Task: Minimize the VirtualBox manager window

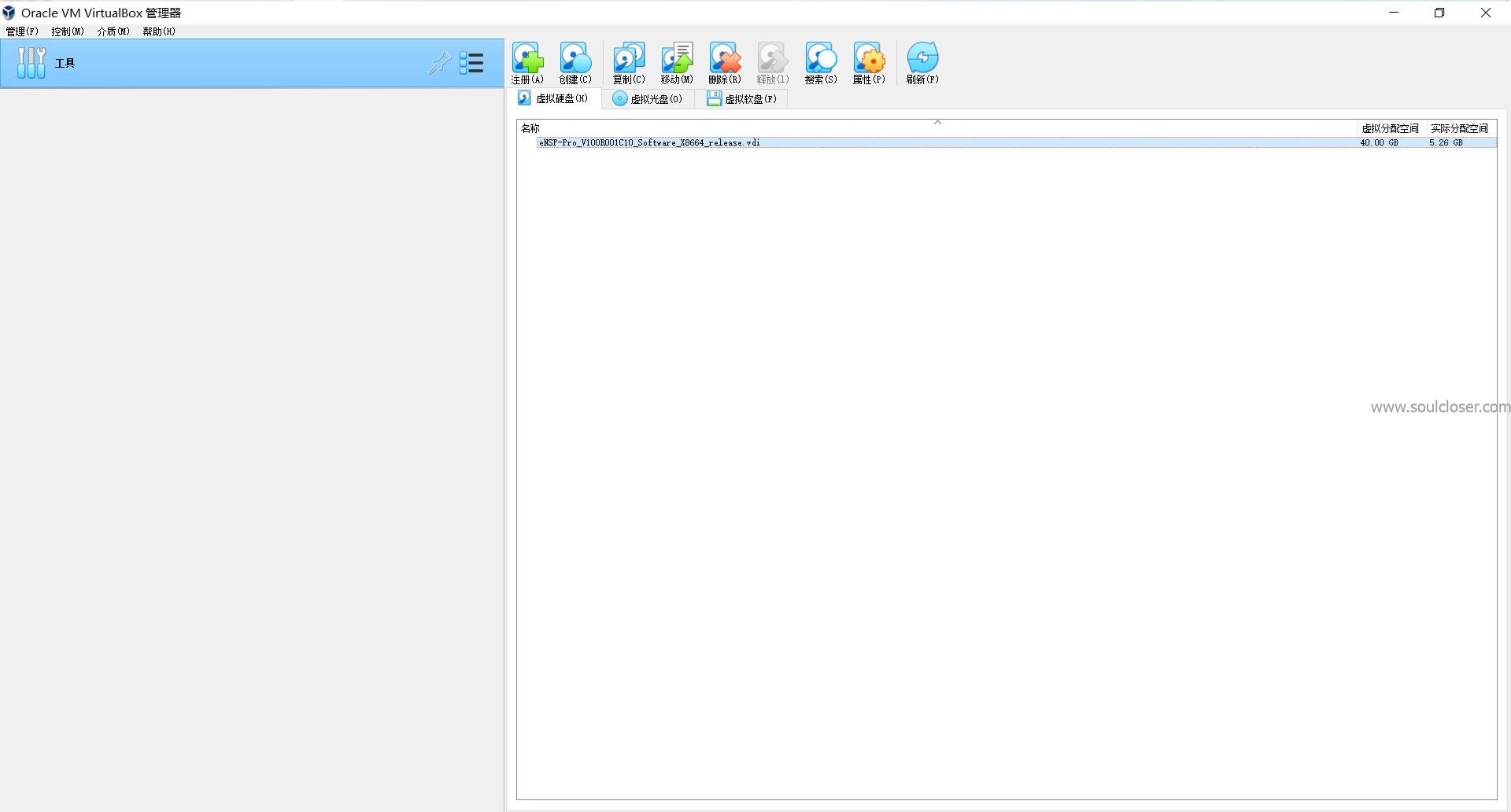Action: pyautogui.click(x=1395, y=13)
